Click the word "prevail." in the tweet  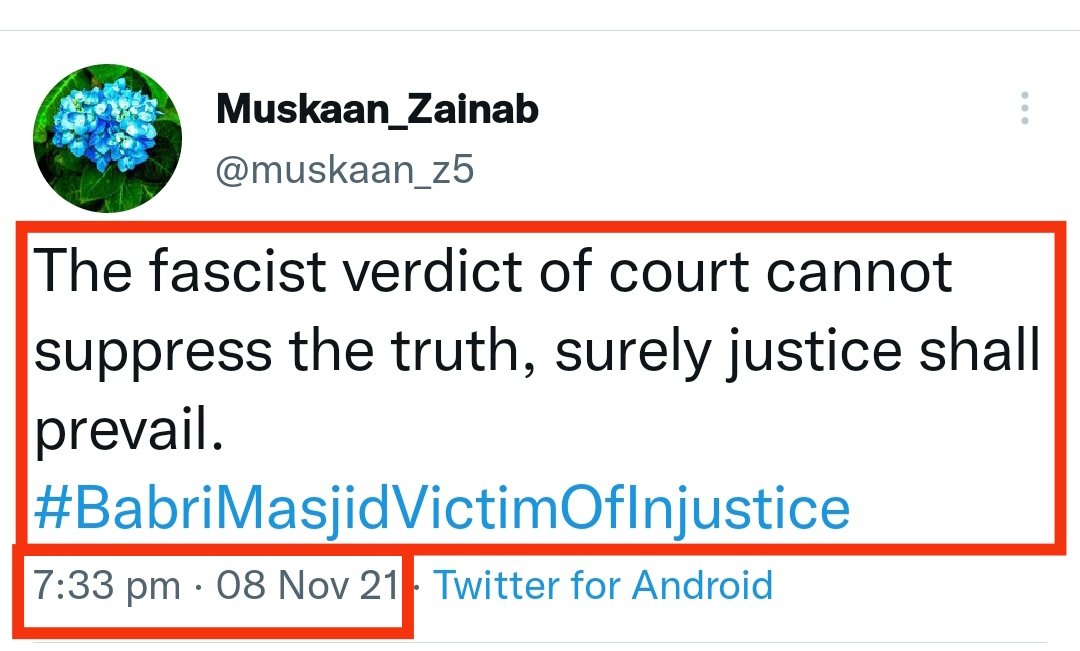(x=127, y=432)
